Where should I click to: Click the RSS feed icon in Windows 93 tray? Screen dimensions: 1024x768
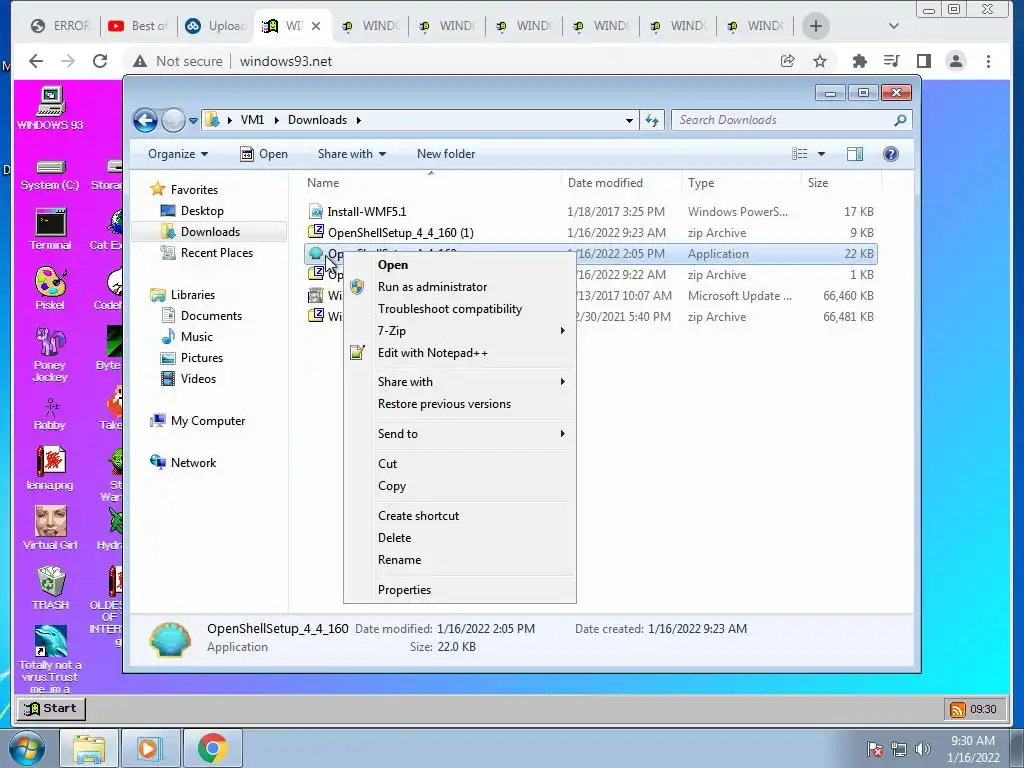[x=958, y=709]
